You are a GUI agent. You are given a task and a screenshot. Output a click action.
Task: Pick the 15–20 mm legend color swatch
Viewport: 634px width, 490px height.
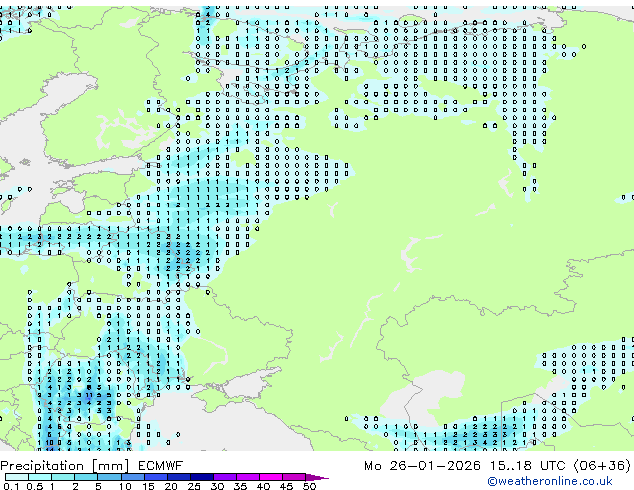pos(155,477)
